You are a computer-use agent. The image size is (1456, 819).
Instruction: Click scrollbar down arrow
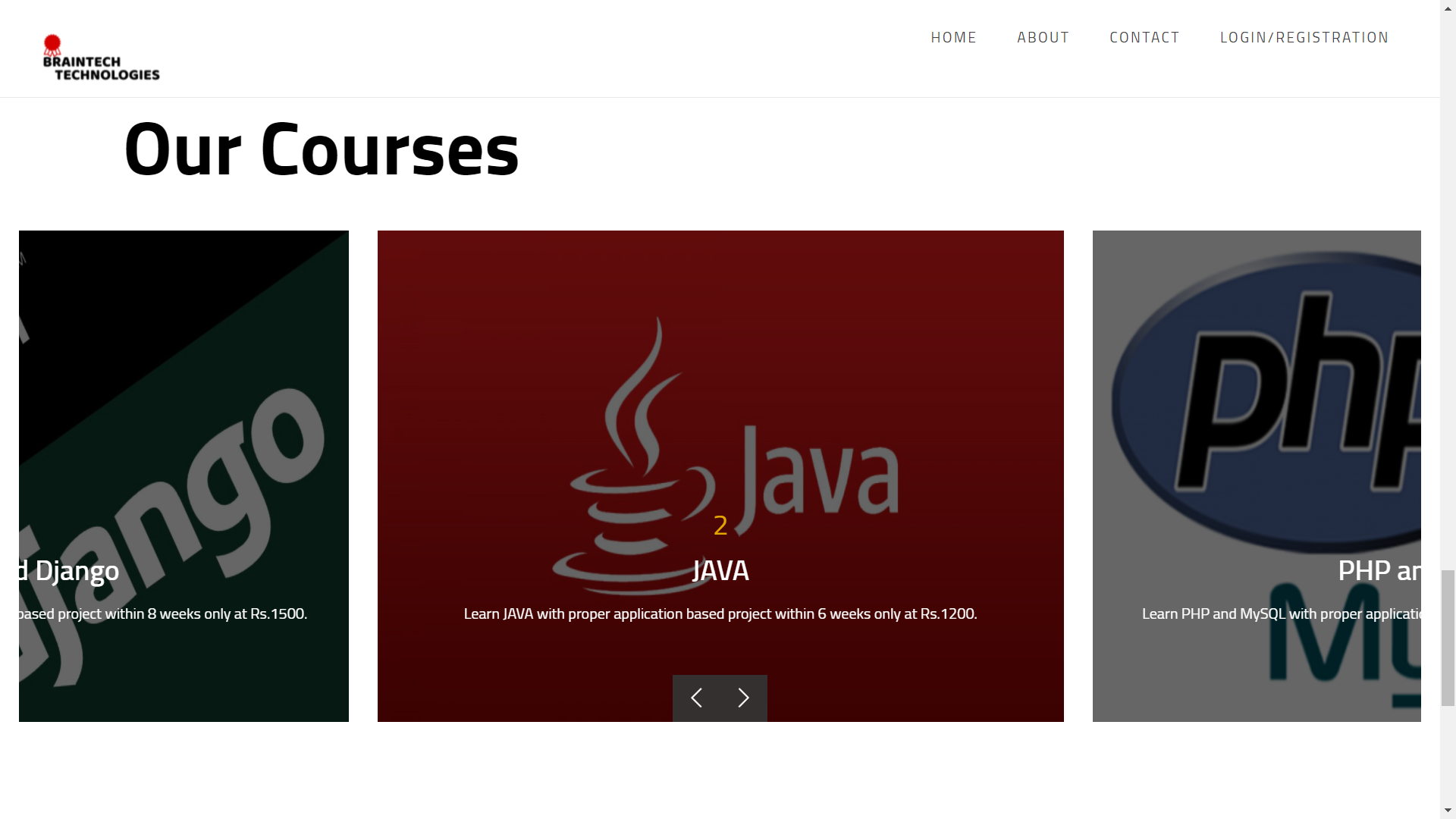coord(1448,811)
